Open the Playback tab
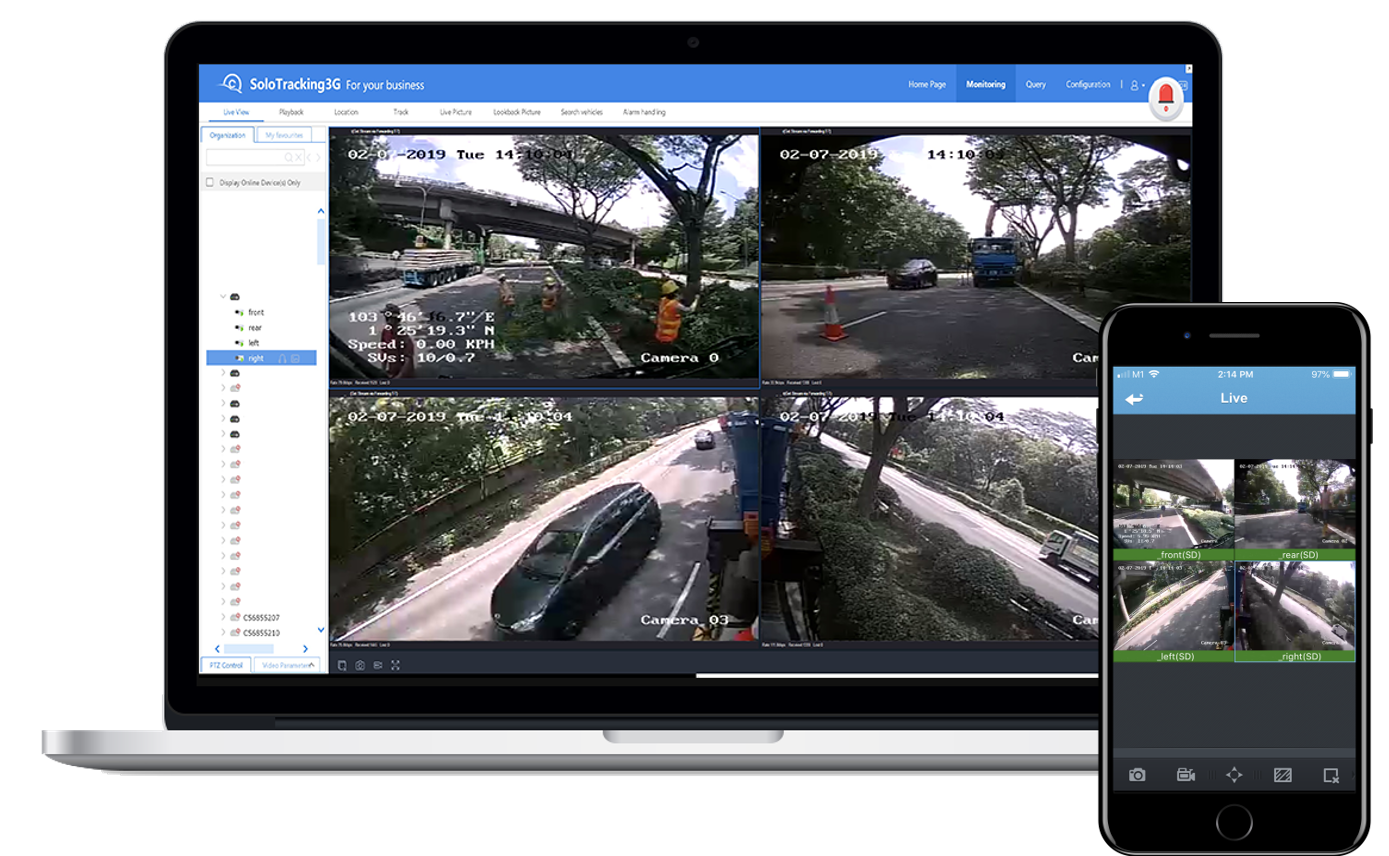Image resolution: width=1389 pixels, height=856 pixels. [291, 112]
